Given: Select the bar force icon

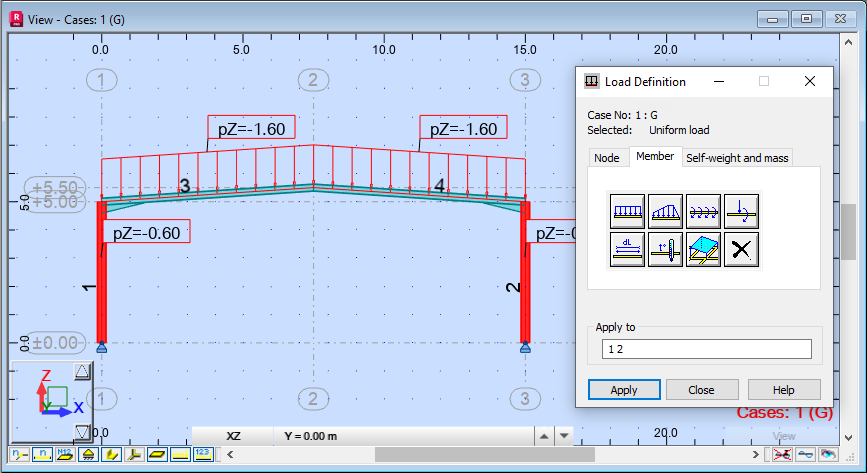Looking at the screenshot, I should 741,211.
